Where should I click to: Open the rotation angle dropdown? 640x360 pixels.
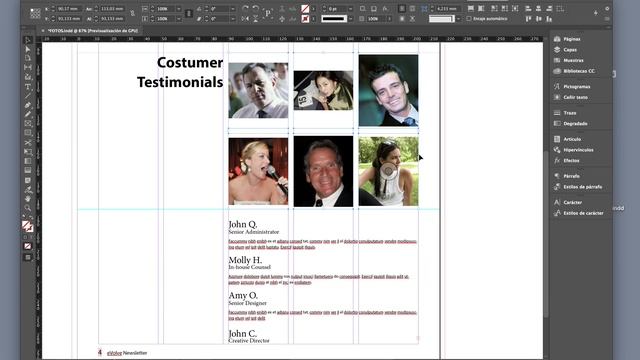[233, 9]
